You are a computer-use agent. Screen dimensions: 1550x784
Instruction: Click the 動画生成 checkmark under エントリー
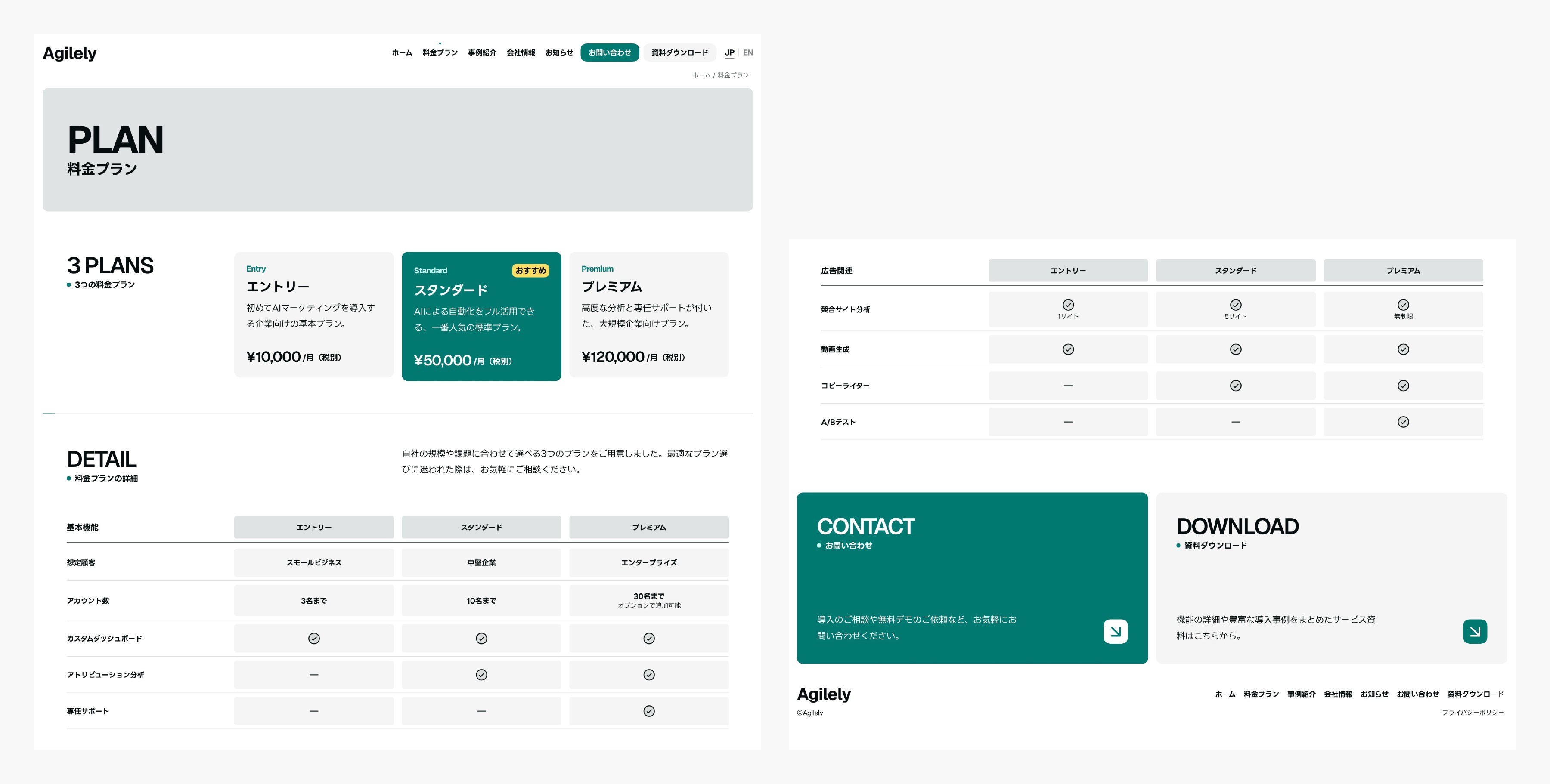(x=1068, y=349)
